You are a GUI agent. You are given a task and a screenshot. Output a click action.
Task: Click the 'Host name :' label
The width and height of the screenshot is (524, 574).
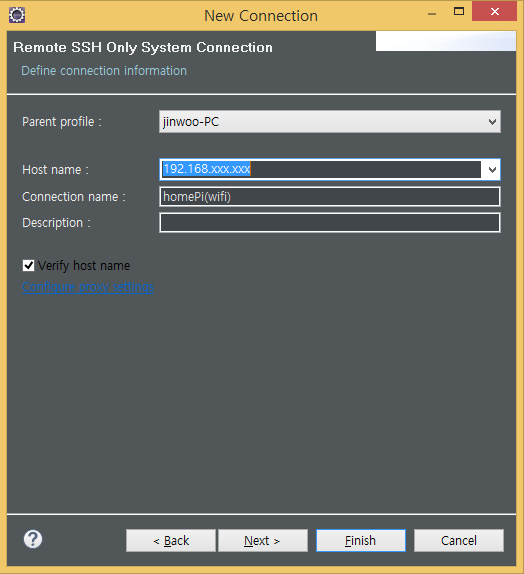[55, 169]
